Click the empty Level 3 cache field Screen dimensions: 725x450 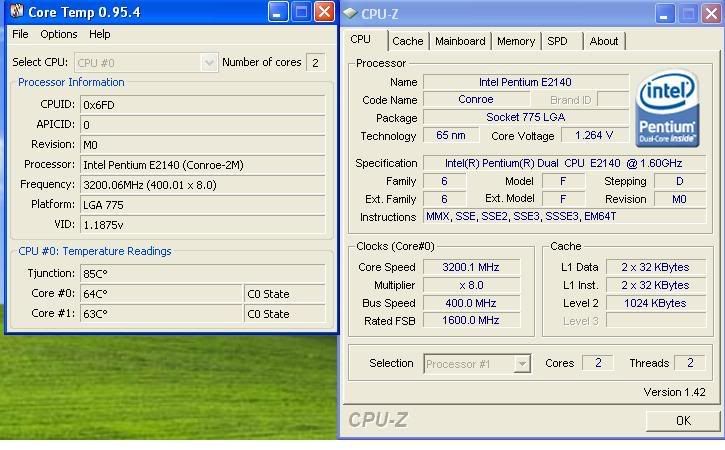656,321
